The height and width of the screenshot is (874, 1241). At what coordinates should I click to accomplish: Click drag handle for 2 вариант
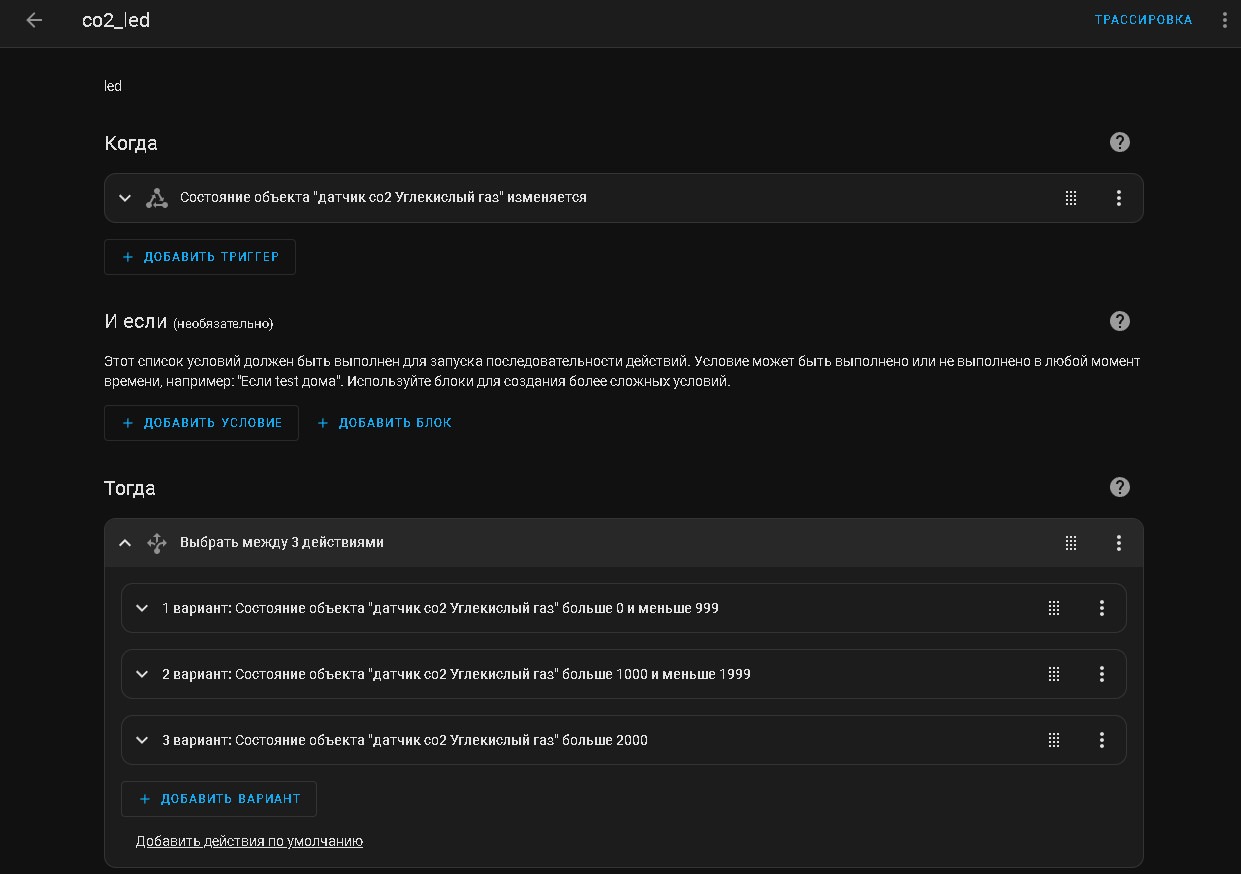[x=1054, y=674]
